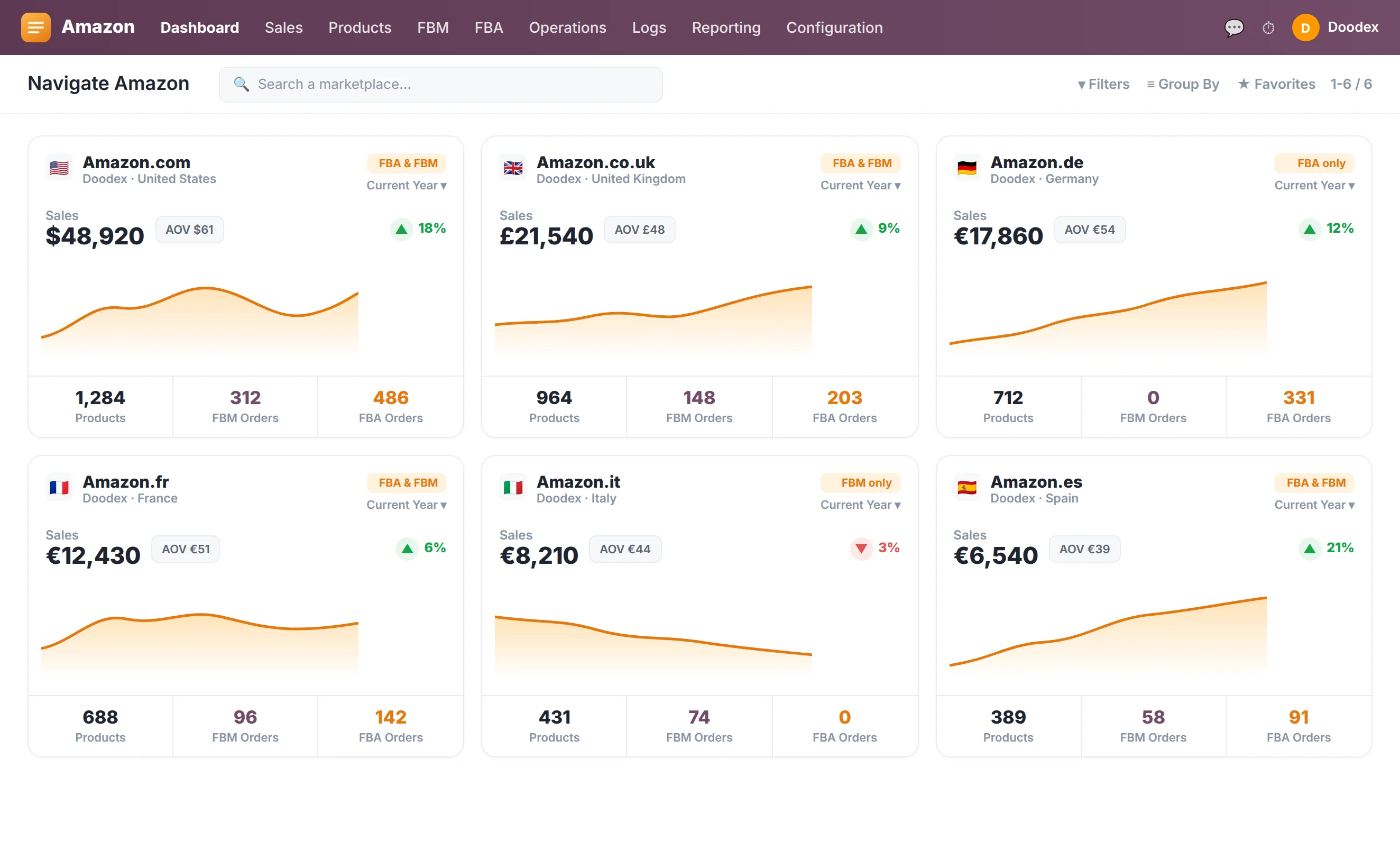Open the Amazon app menu icon
Screen dimensions: 1400x859
[35, 28]
